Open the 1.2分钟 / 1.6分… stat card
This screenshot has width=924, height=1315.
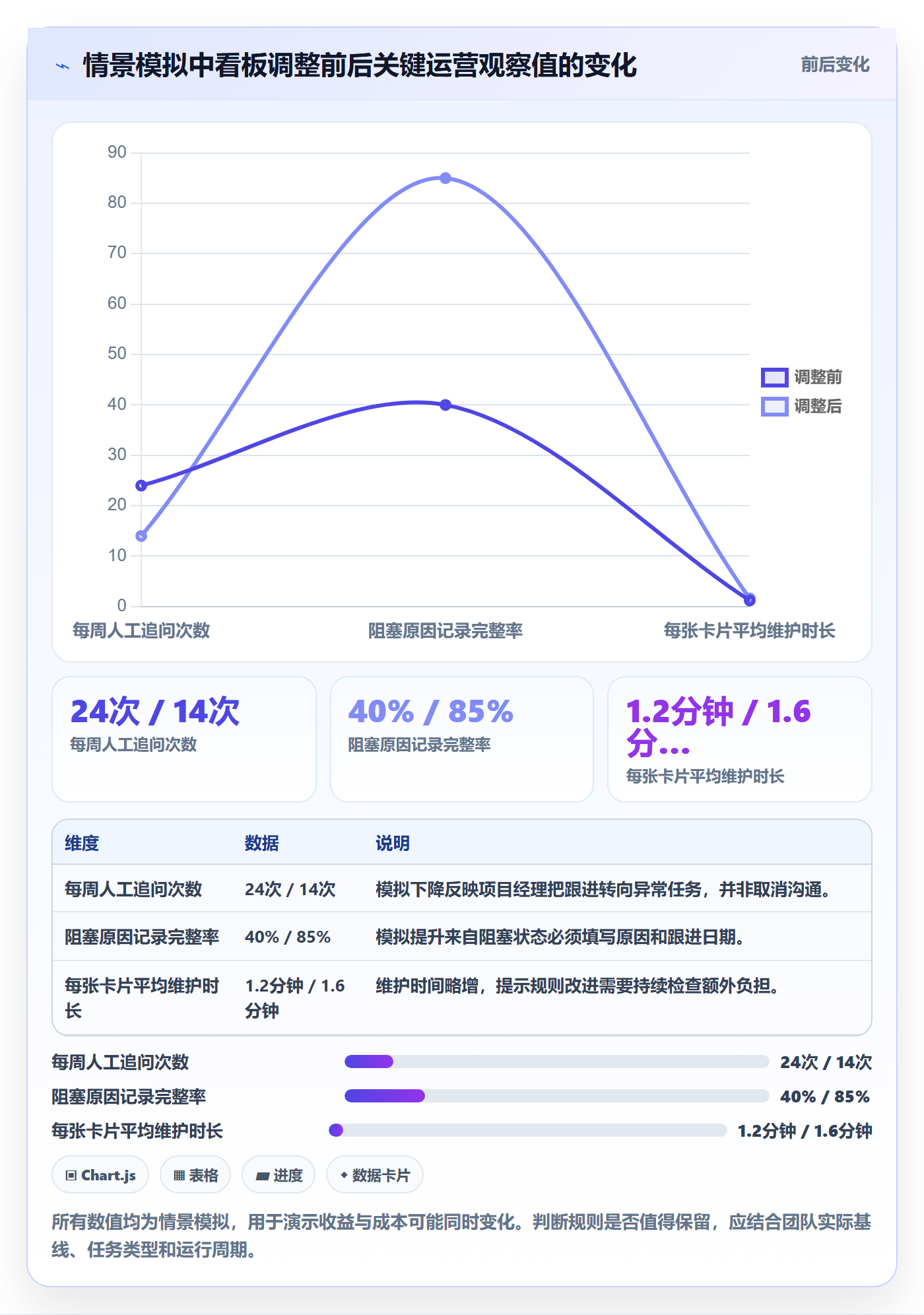pyautogui.click(x=740, y=739)
